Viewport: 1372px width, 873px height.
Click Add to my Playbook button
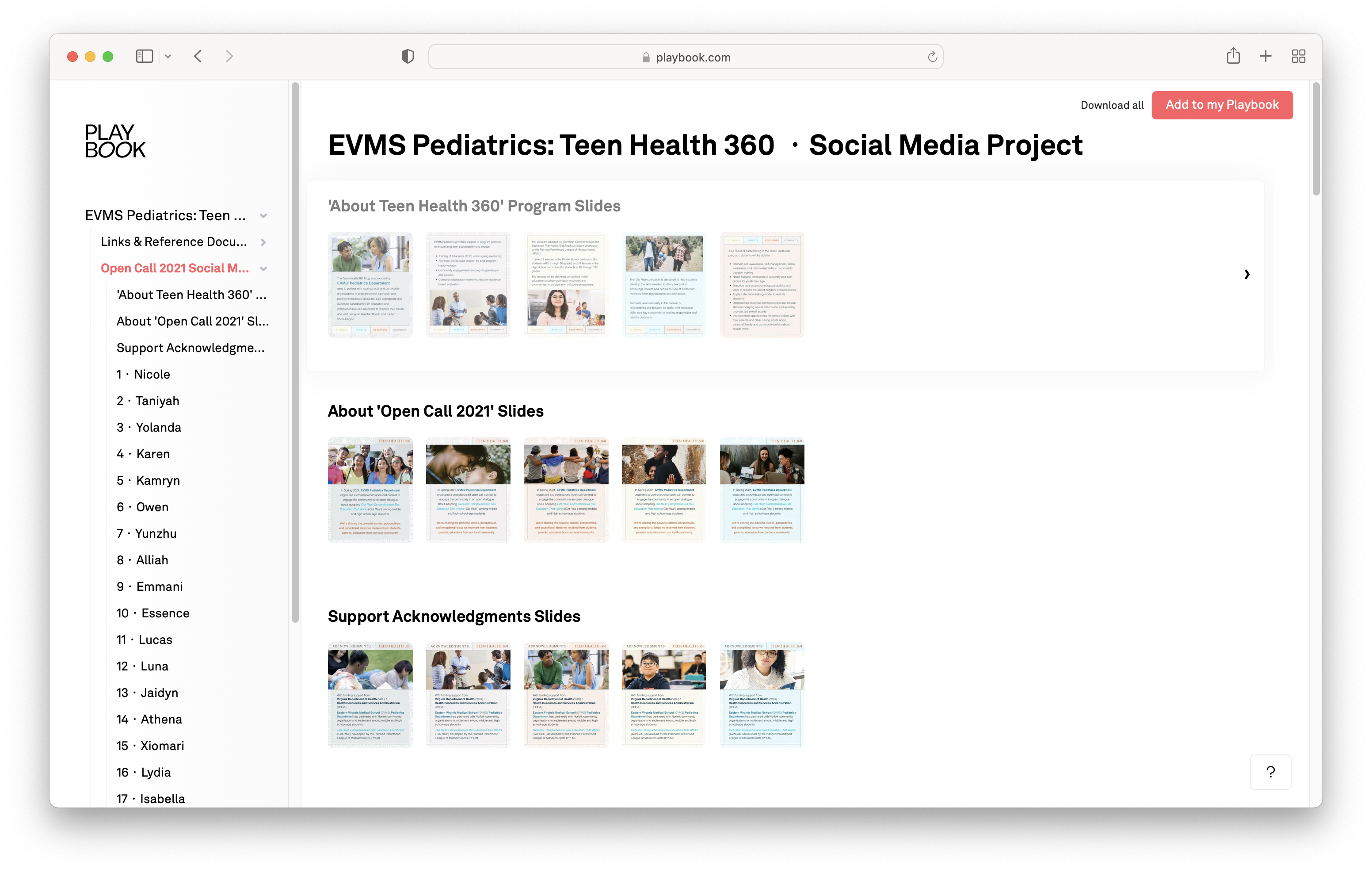pyautogui.click(x=1222, y=105)
